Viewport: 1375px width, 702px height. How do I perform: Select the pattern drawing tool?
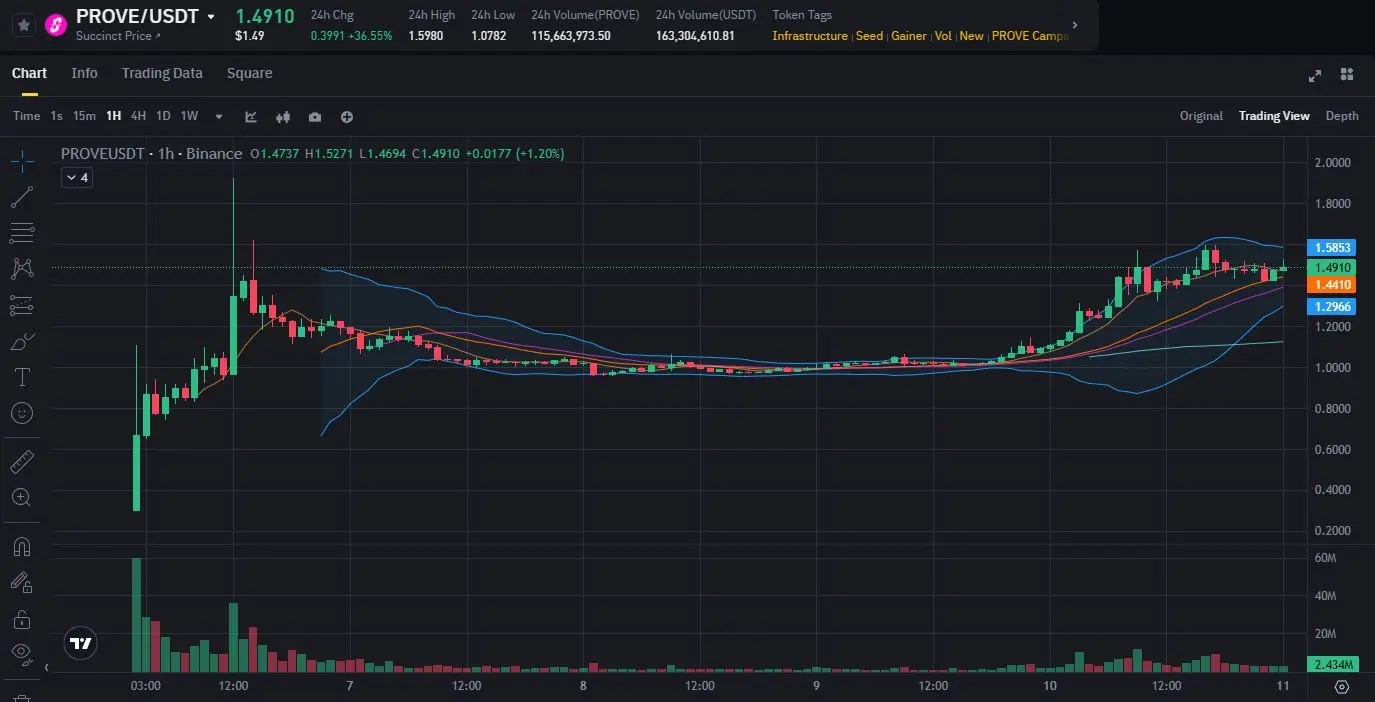[22, 269]
